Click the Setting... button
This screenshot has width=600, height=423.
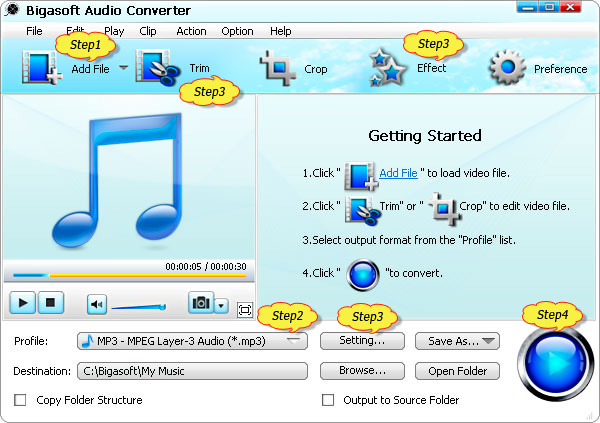pos(362,341)
